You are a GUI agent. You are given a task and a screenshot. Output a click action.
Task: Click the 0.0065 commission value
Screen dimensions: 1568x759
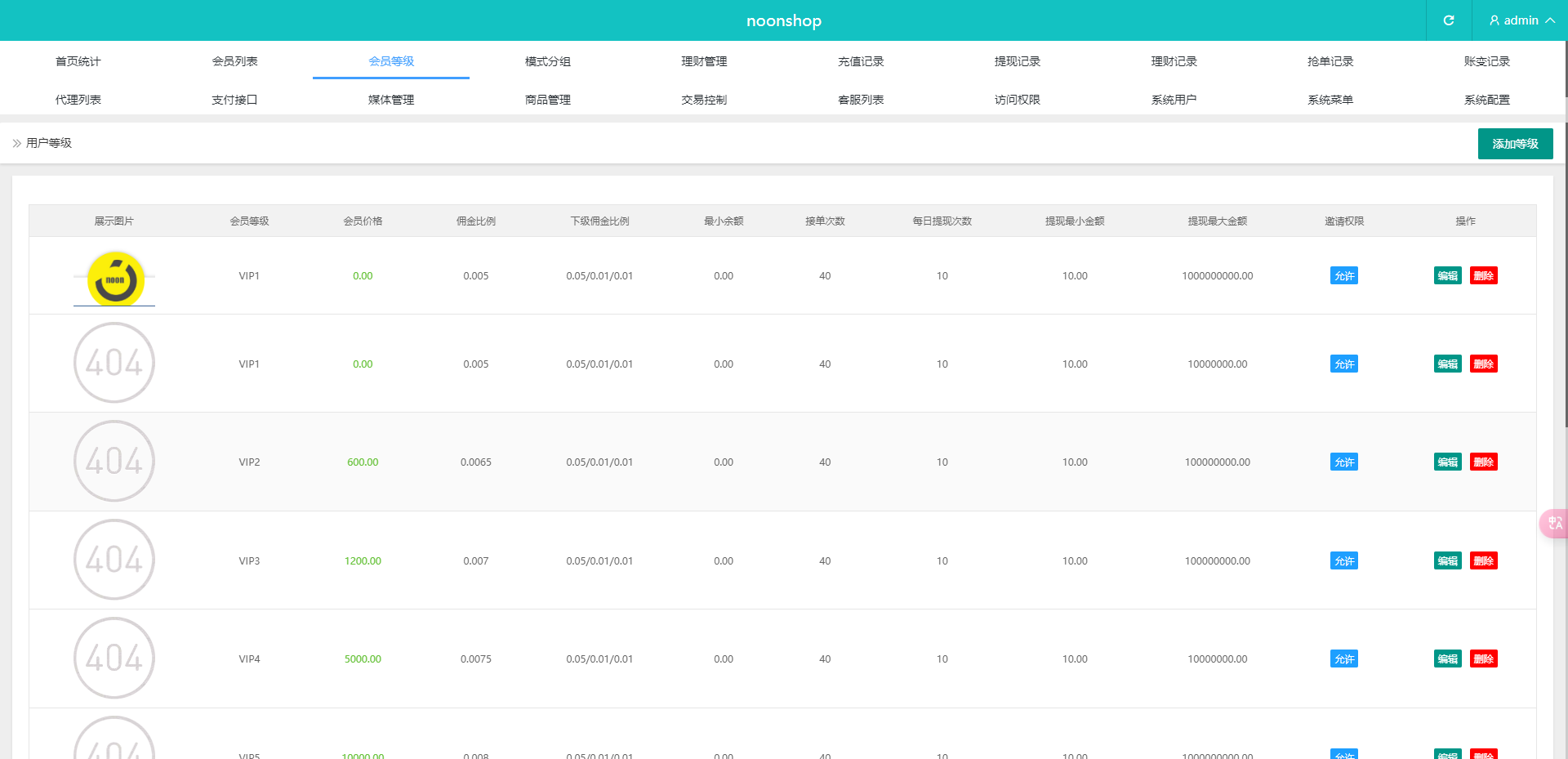[476, 462]
